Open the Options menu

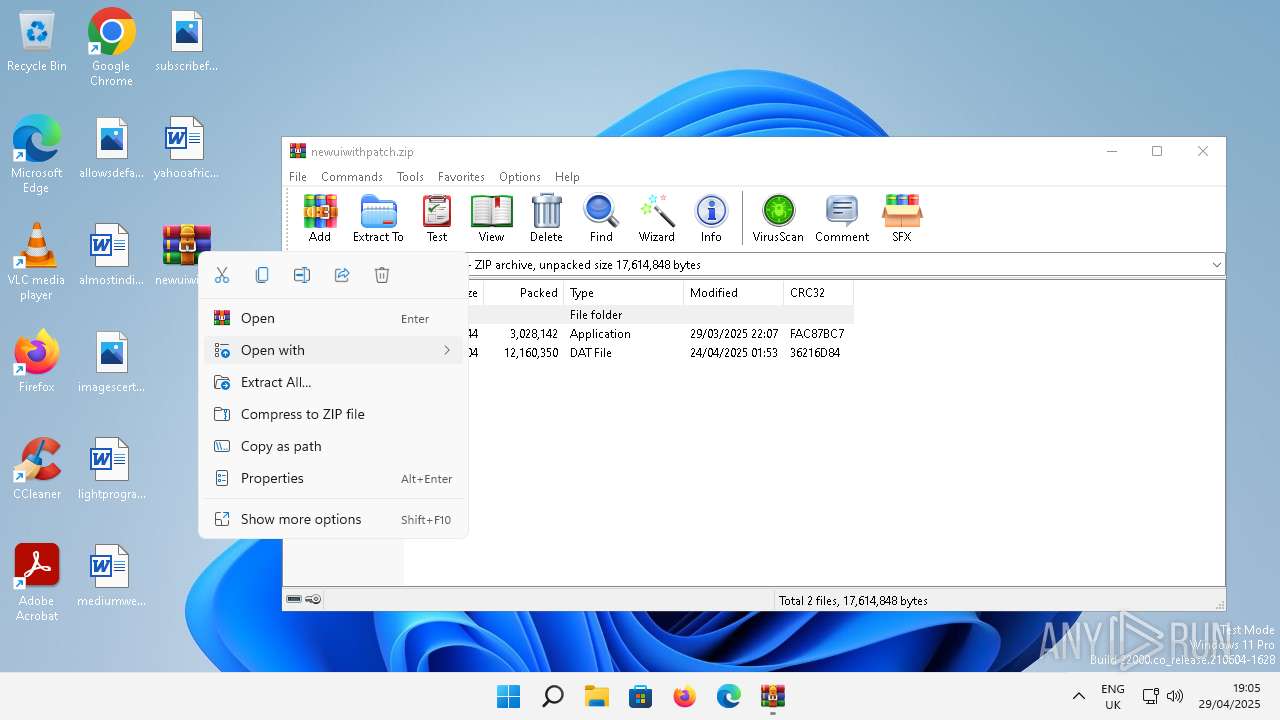(x=520, y=177)
